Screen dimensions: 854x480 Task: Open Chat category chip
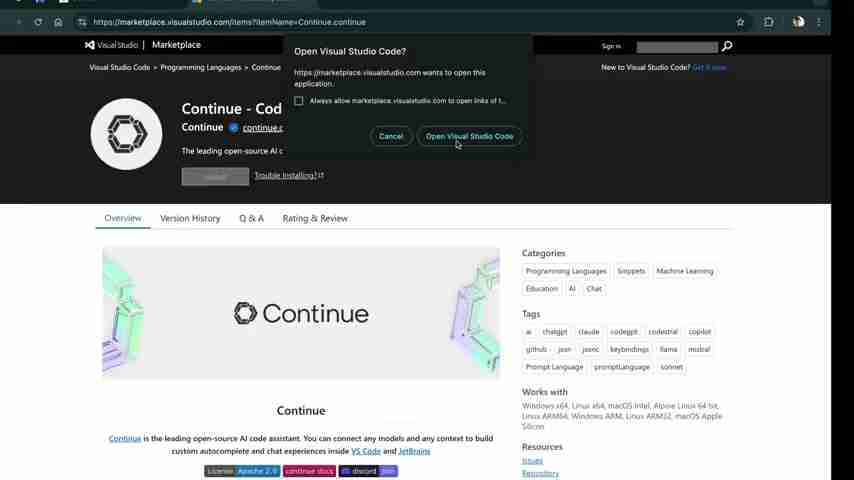point(594,289)
